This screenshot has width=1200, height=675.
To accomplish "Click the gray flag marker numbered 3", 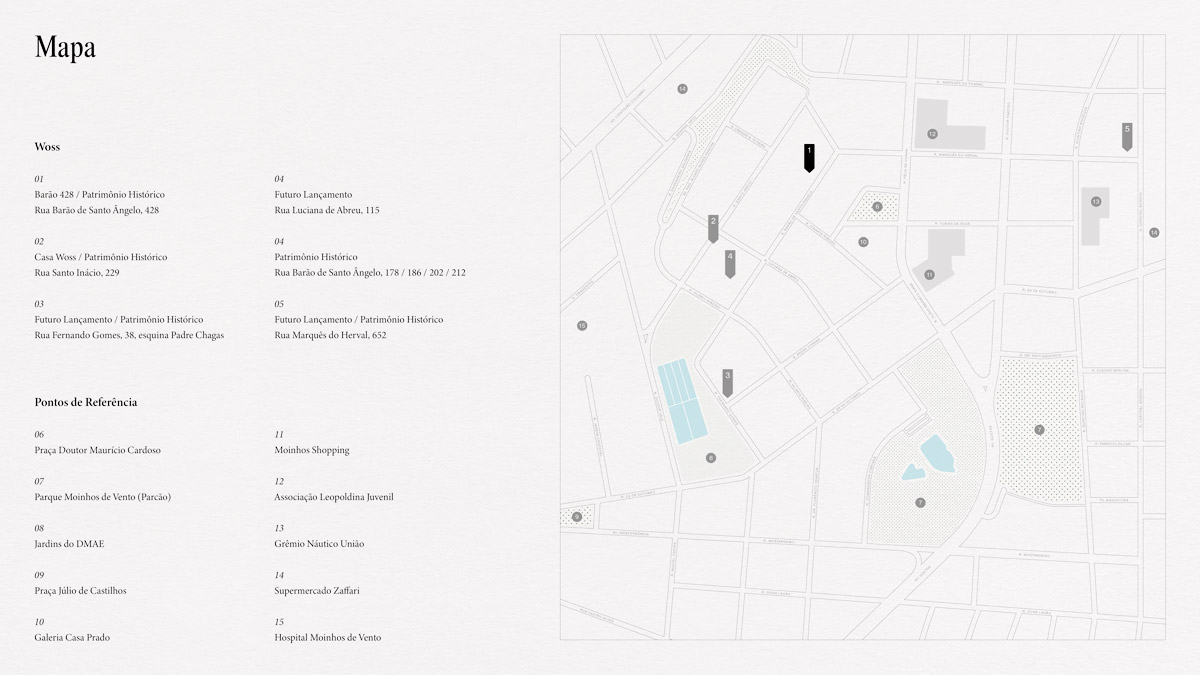I will click(x=727, y=382).
